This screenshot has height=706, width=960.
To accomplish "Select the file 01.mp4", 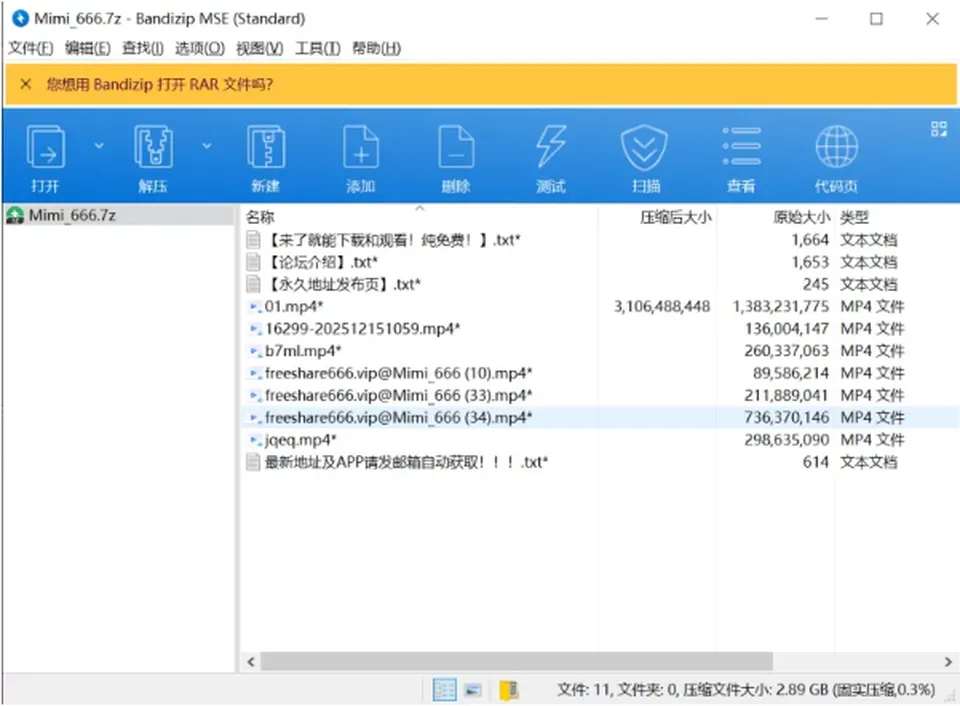I will click(x=294, y=306).
